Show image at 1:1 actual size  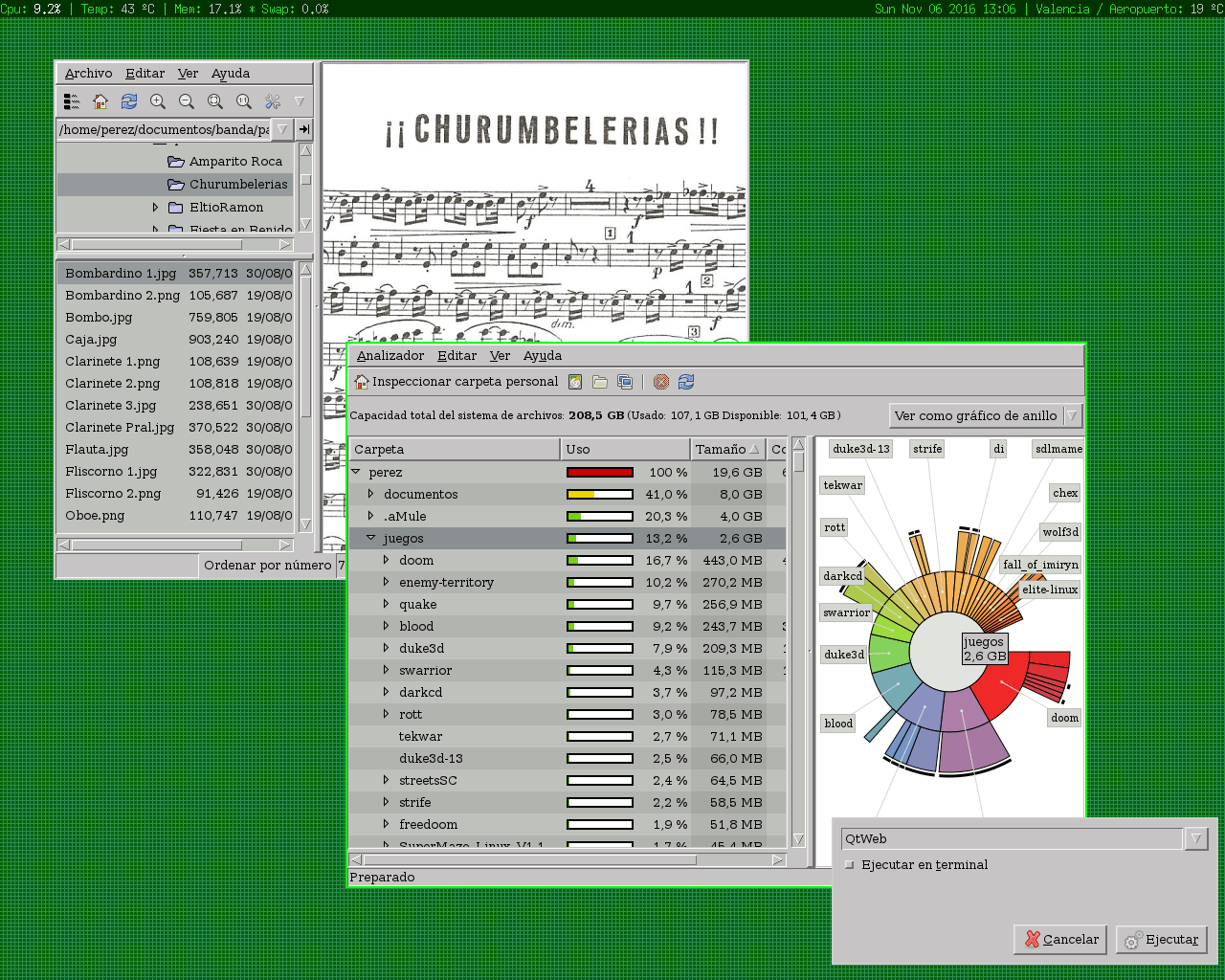[x=244, y=101]
